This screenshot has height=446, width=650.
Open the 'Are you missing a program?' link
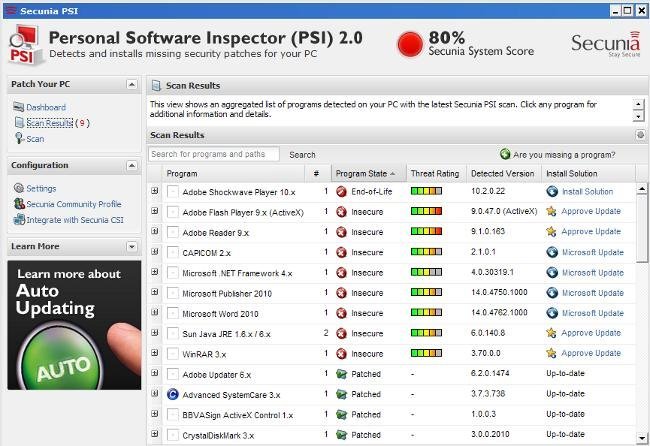(564, 155)
